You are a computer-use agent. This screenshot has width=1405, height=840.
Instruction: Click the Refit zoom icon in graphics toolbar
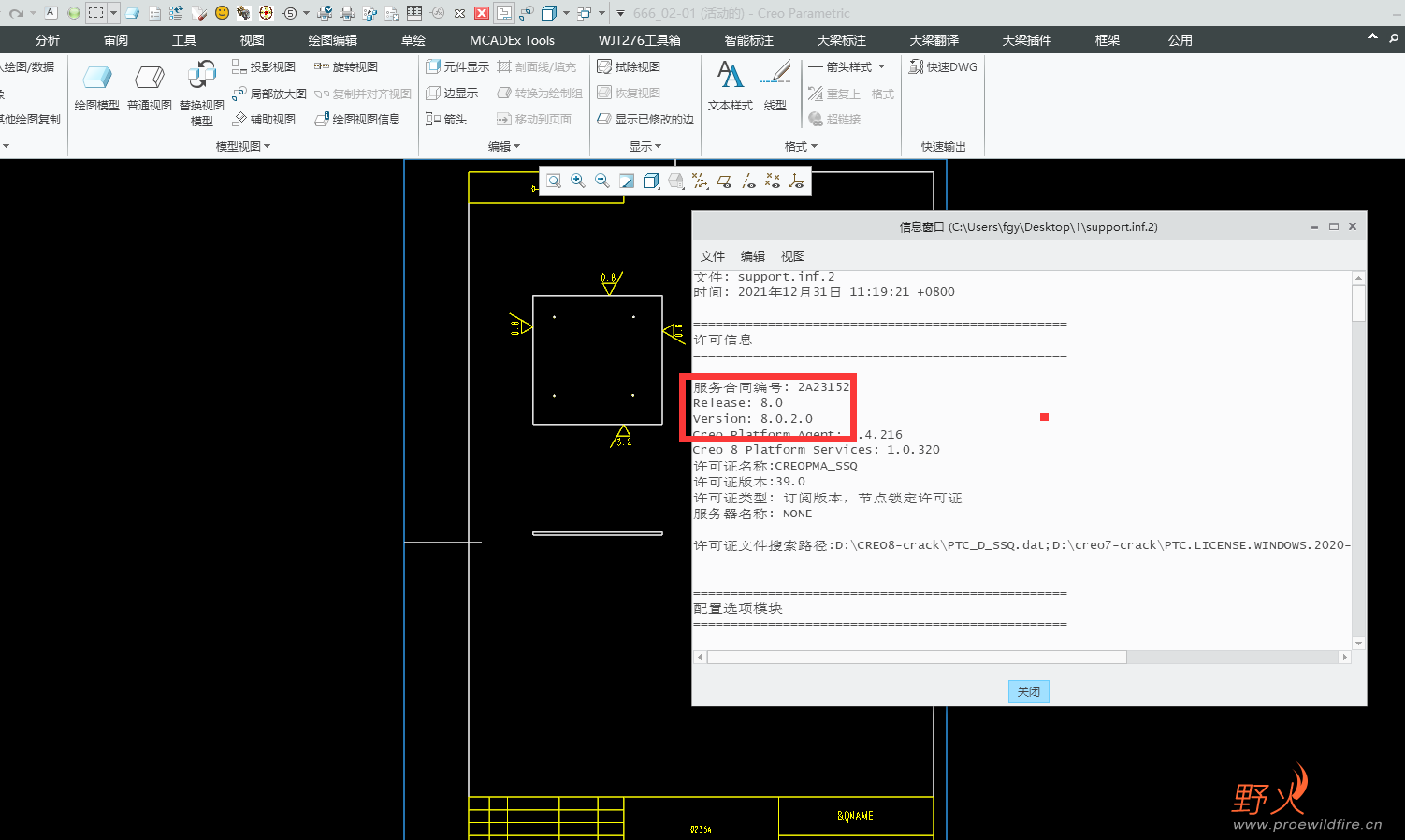[554, 181]
